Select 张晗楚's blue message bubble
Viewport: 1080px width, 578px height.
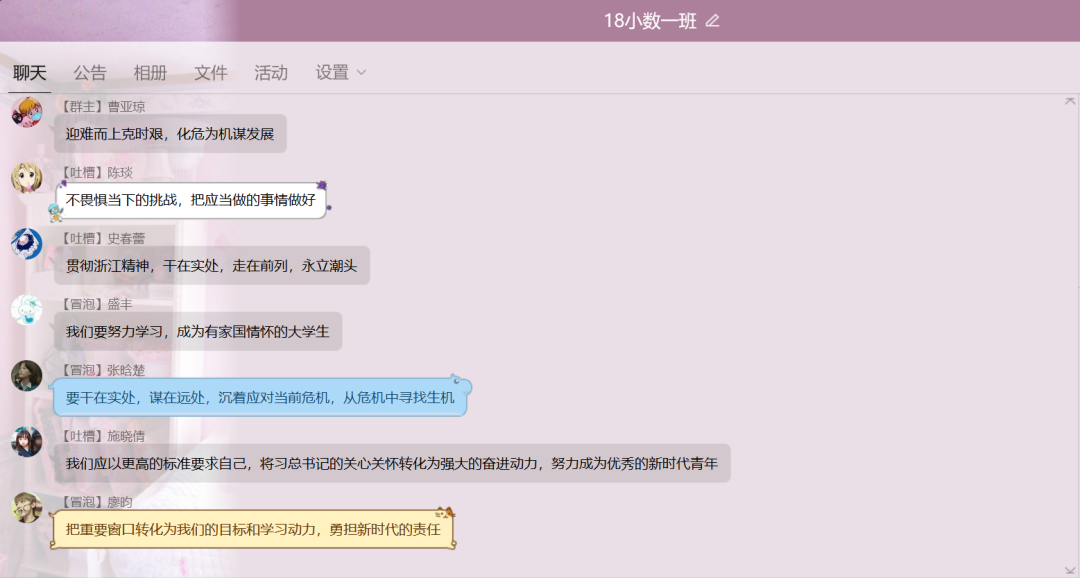coord(260,397)
